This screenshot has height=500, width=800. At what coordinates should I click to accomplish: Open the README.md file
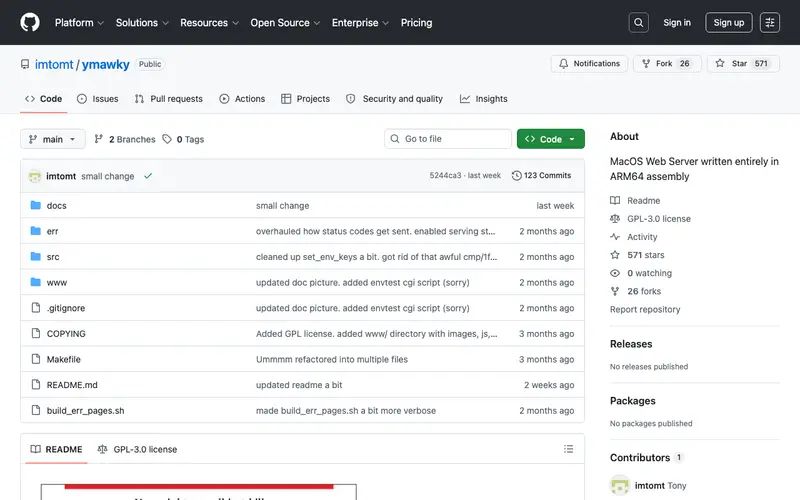coord(72,385)
